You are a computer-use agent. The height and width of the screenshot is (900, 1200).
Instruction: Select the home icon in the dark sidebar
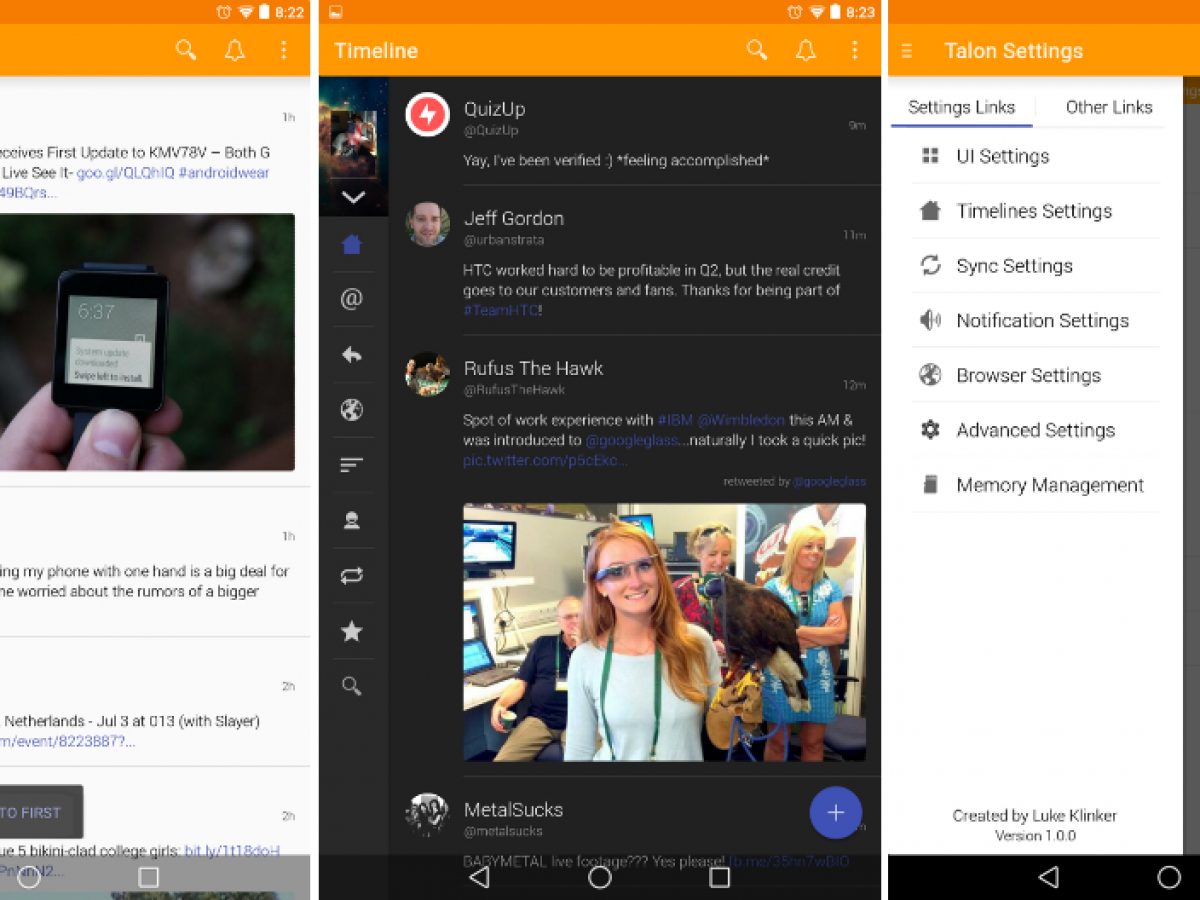pos(352,245)
